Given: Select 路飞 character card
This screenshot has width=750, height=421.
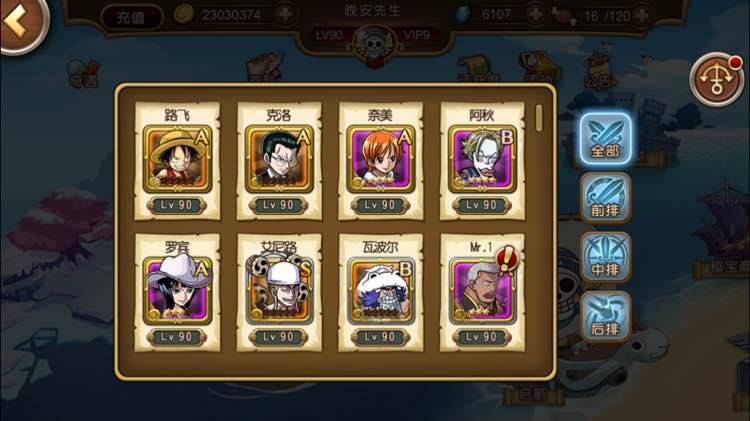Looking at the screenshot, I should [x=177, y=161].
